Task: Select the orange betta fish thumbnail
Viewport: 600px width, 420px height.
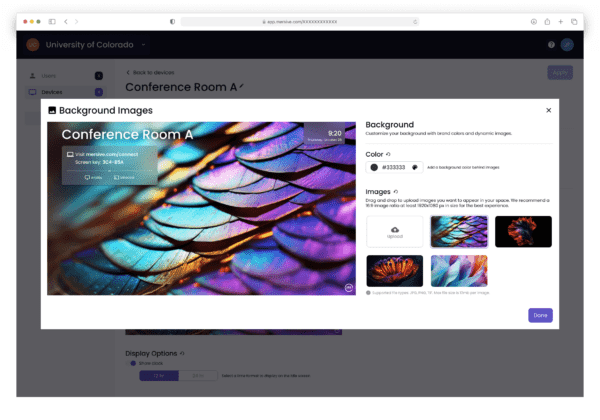Action: 523,231
